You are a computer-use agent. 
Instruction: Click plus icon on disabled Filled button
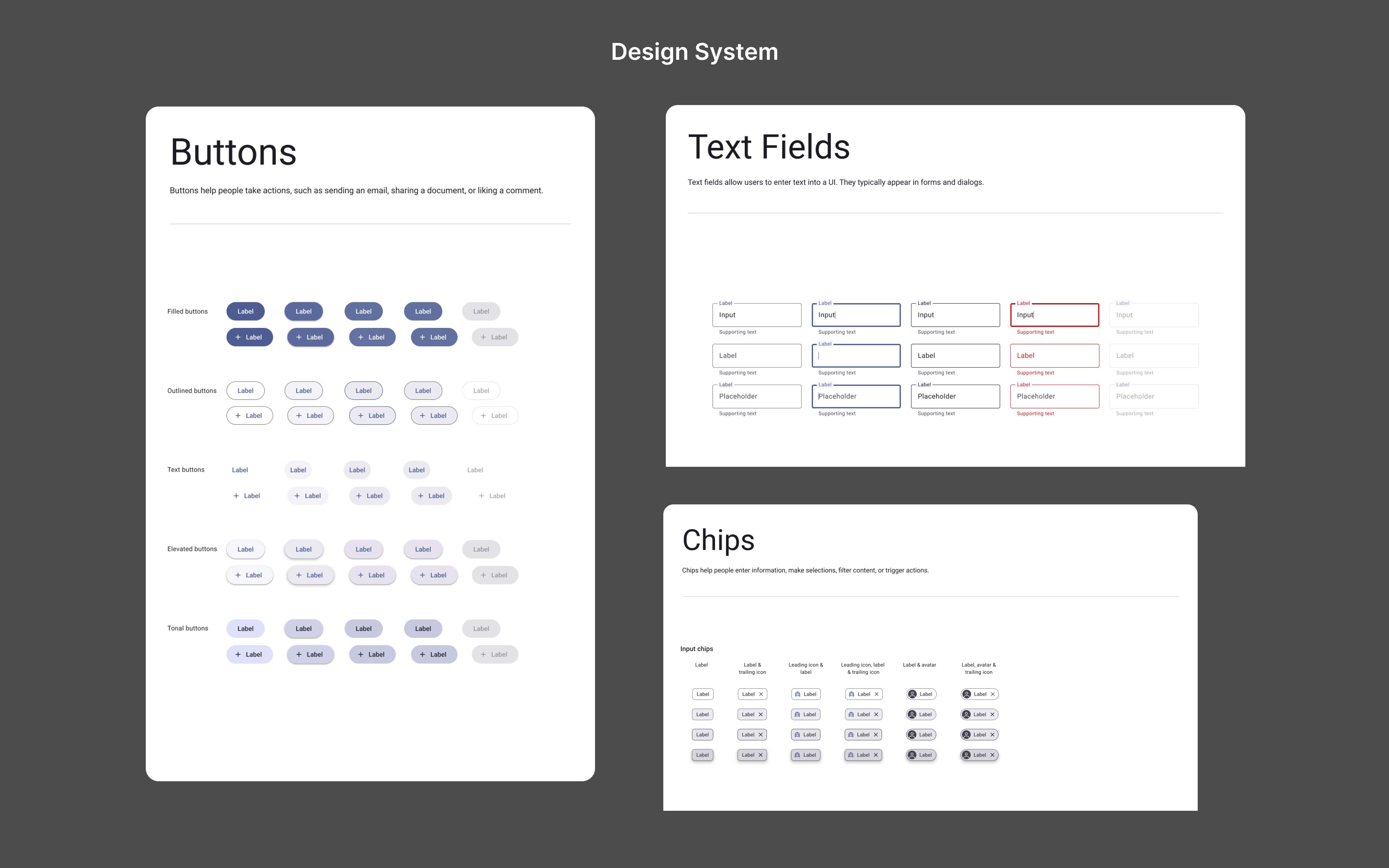pos(483,338)
